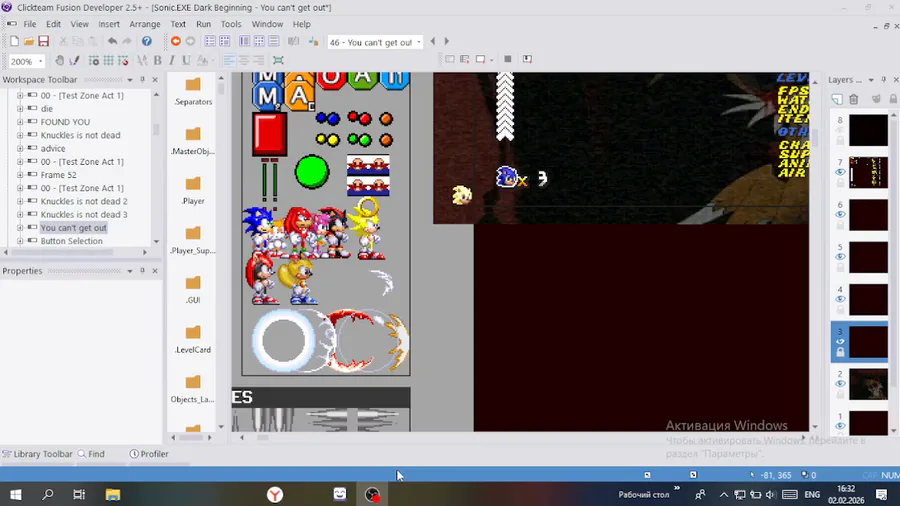Expand the 'FOUND YOU' frame node

tap(20, 122)
